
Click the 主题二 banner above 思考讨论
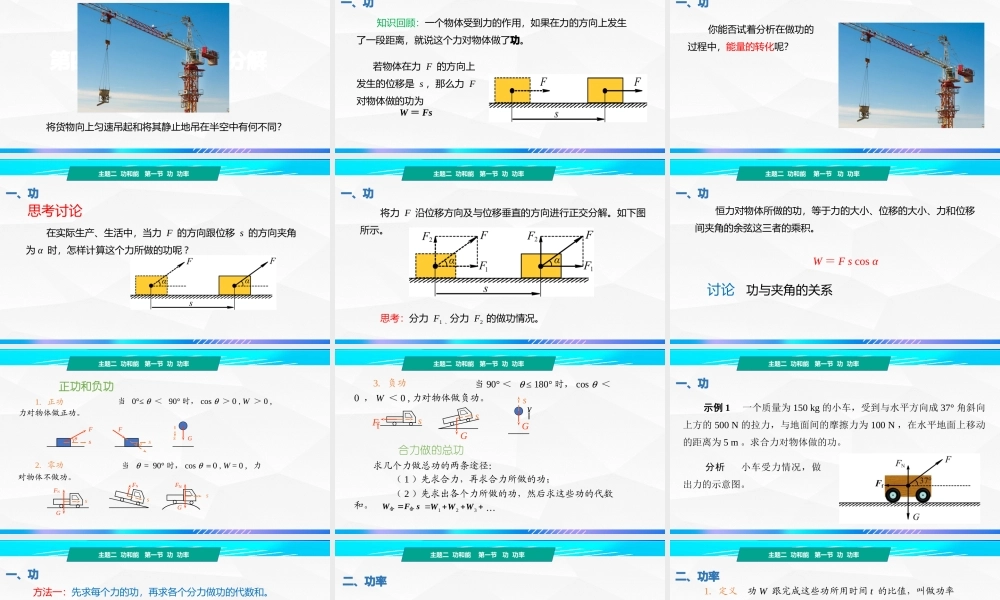pos(143,173)
